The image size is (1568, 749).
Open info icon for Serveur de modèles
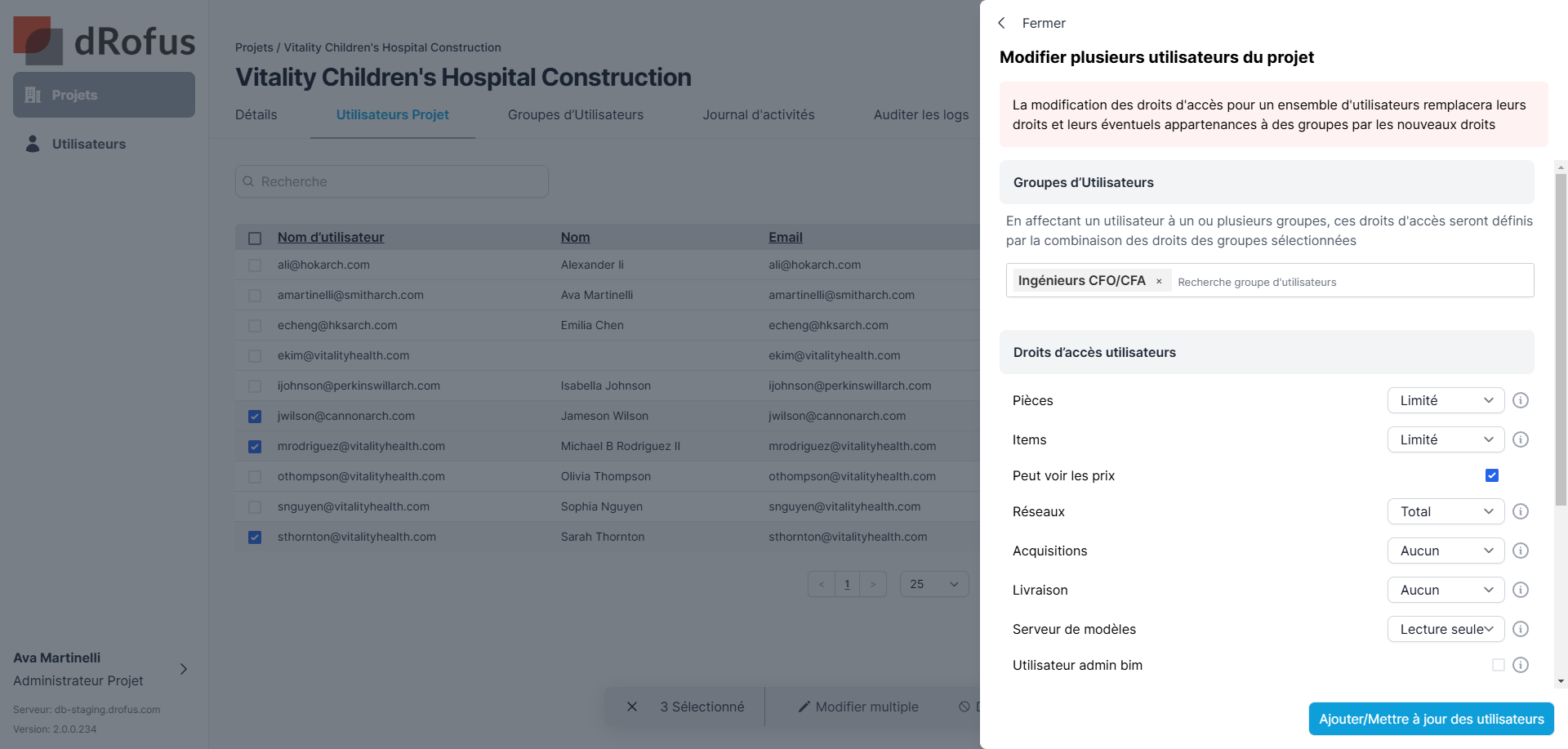pyautogui.click(x=1520, y=629)
